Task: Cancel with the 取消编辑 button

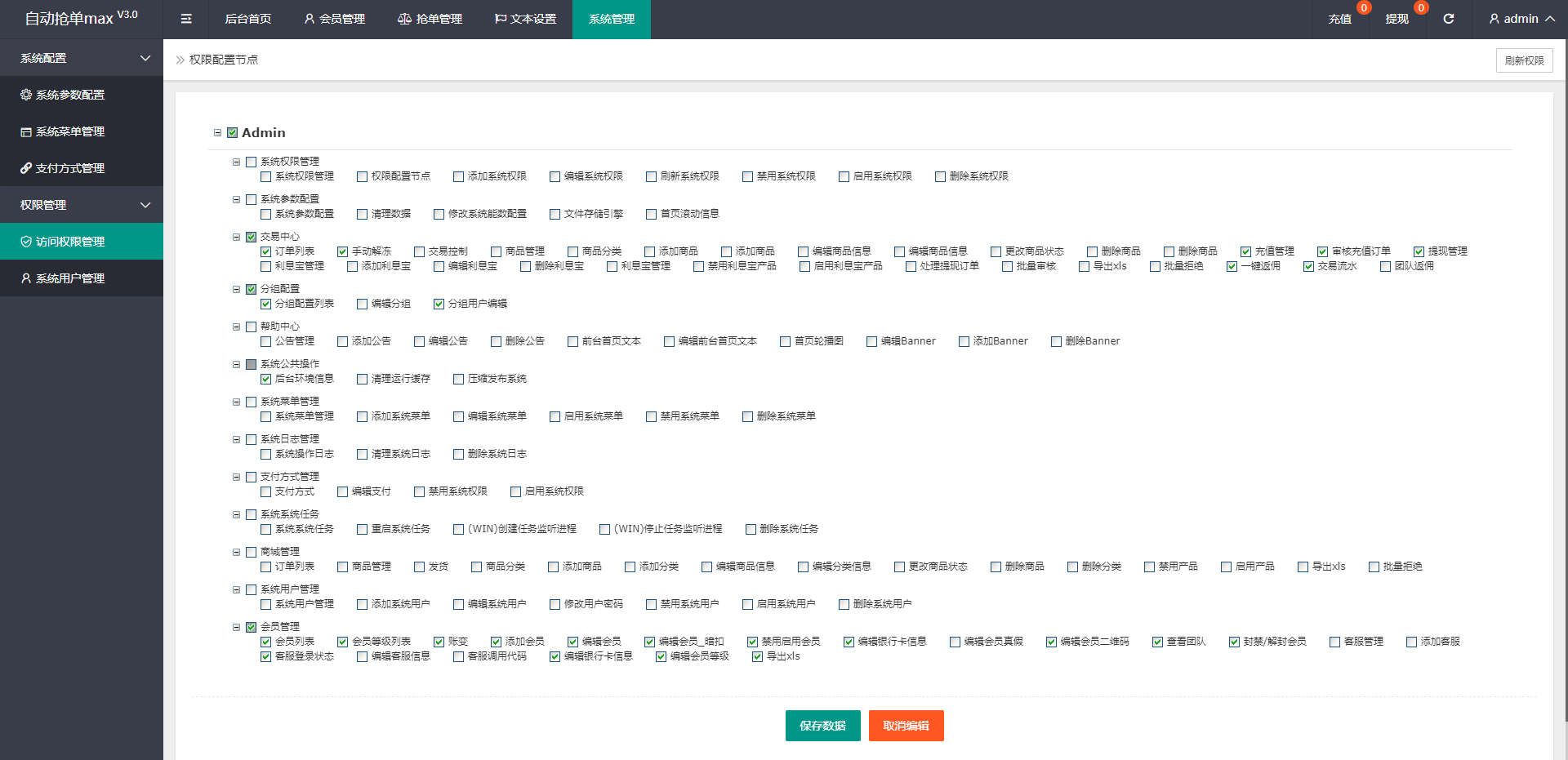Action: (x=906, y=726)
